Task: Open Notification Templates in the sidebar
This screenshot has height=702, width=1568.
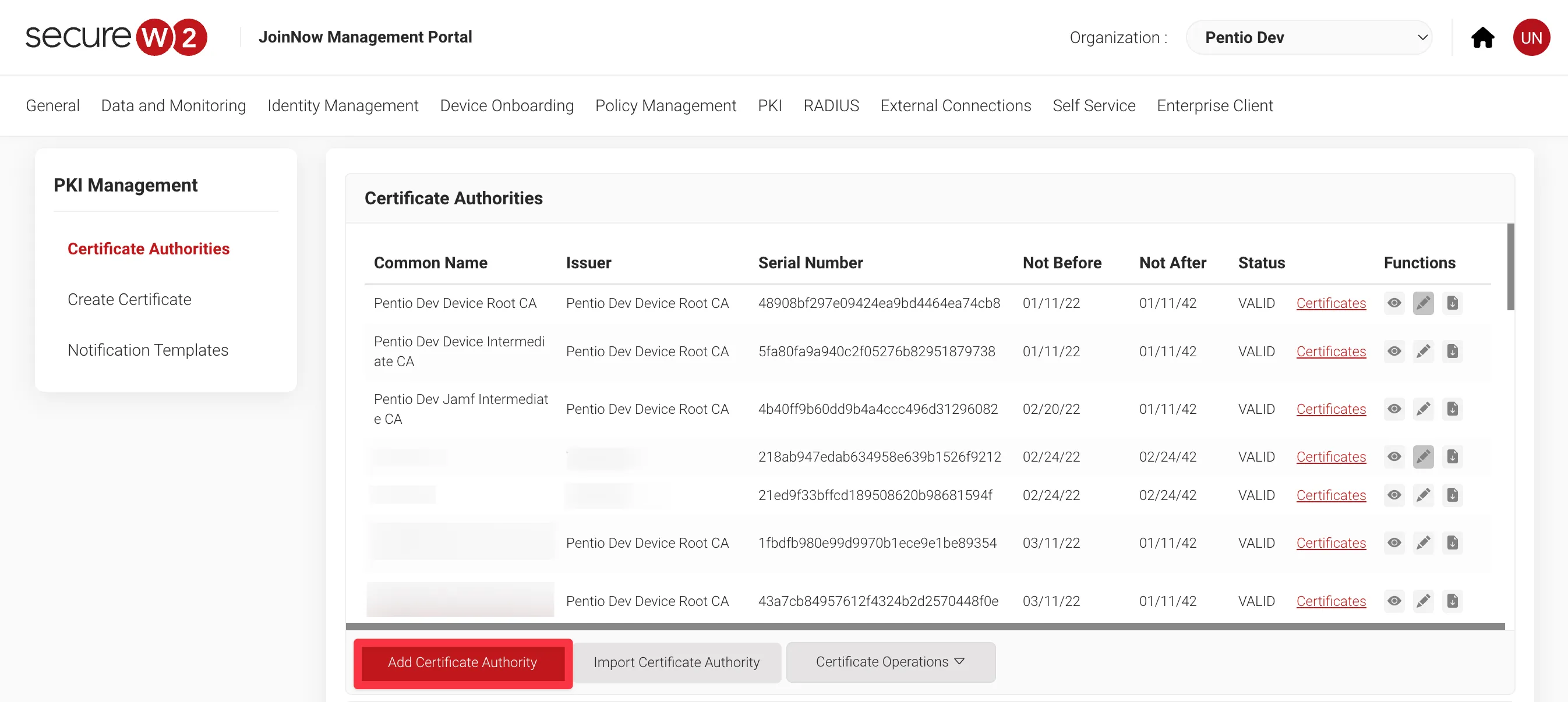Action: tap(148, 350)
